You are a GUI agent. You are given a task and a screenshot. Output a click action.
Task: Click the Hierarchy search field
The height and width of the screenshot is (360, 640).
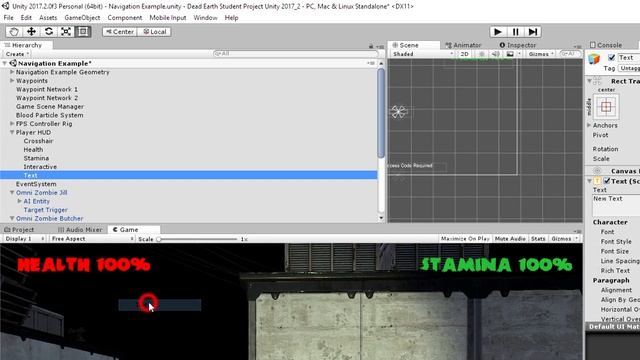295,53
